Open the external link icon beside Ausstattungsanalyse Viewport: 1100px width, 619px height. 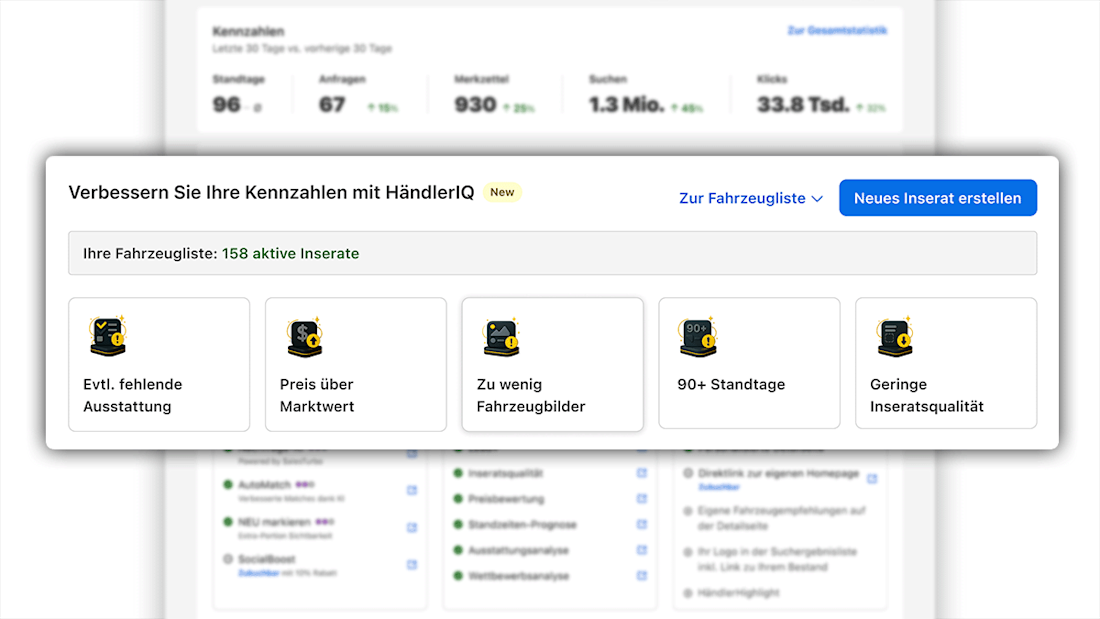point(642,550)
